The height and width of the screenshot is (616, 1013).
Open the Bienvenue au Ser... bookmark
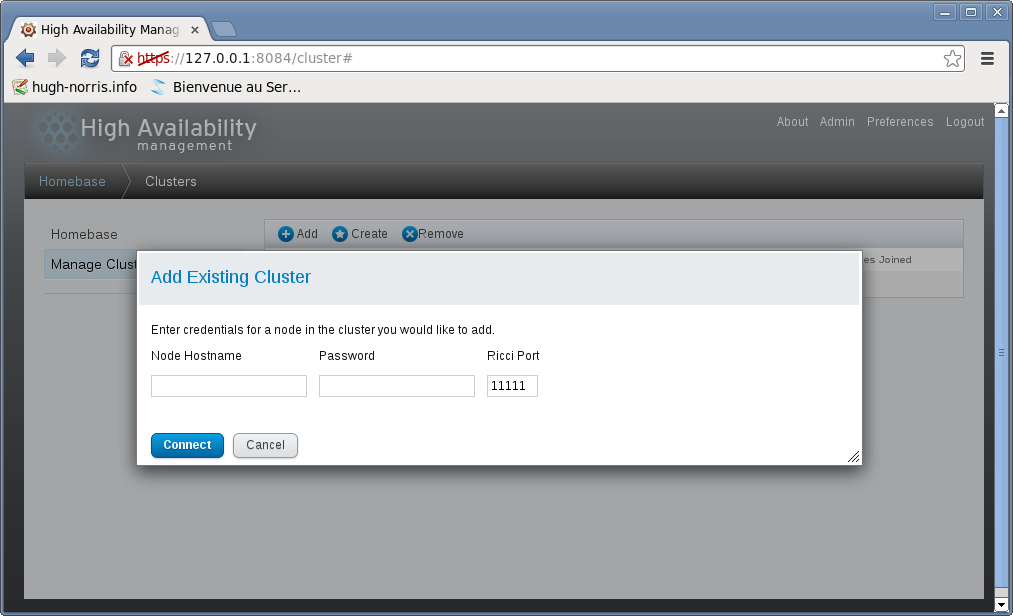226,87
